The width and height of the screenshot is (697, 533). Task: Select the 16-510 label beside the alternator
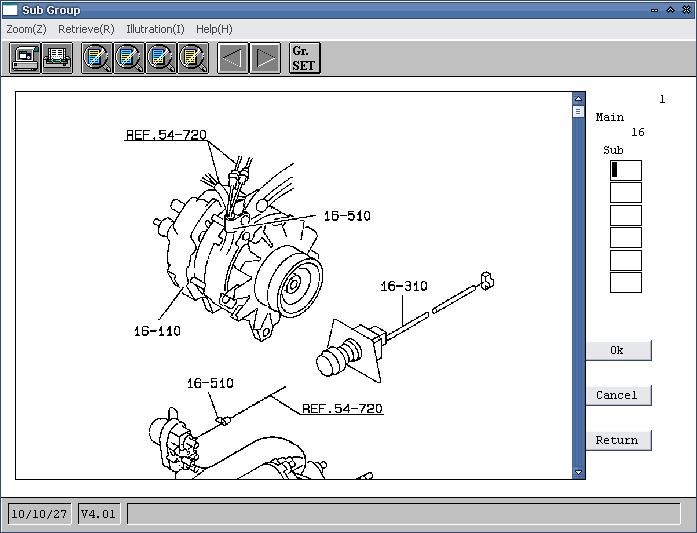(347, 216)
